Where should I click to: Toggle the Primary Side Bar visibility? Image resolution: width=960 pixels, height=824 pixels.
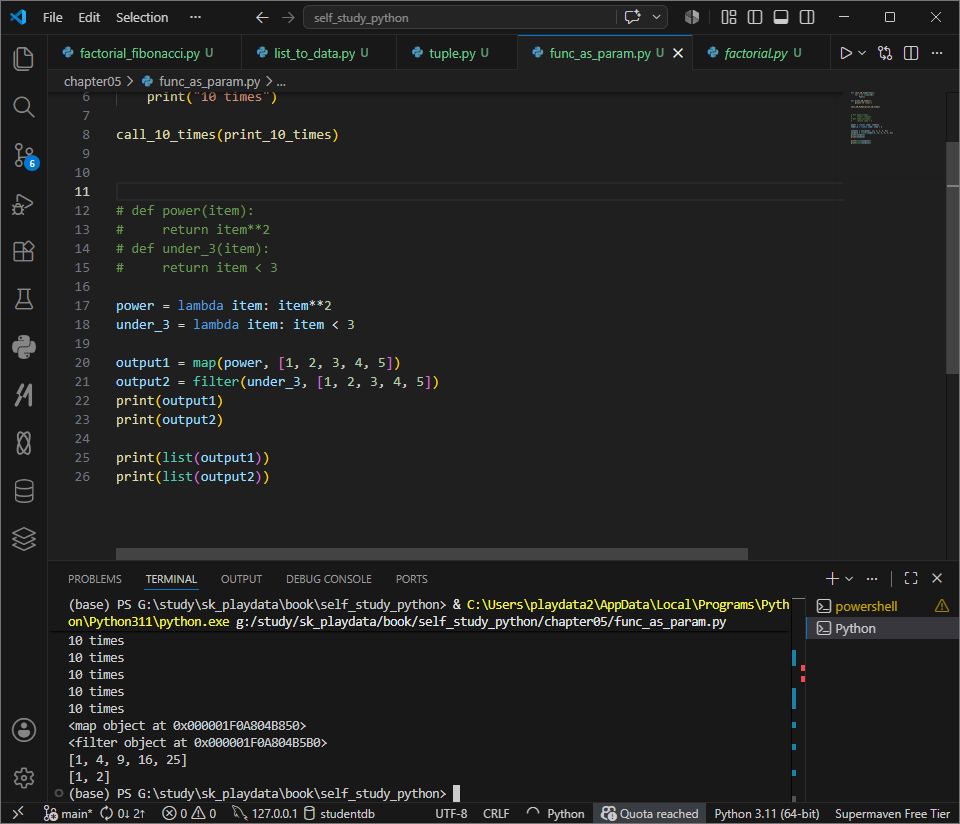coord(755,17)
